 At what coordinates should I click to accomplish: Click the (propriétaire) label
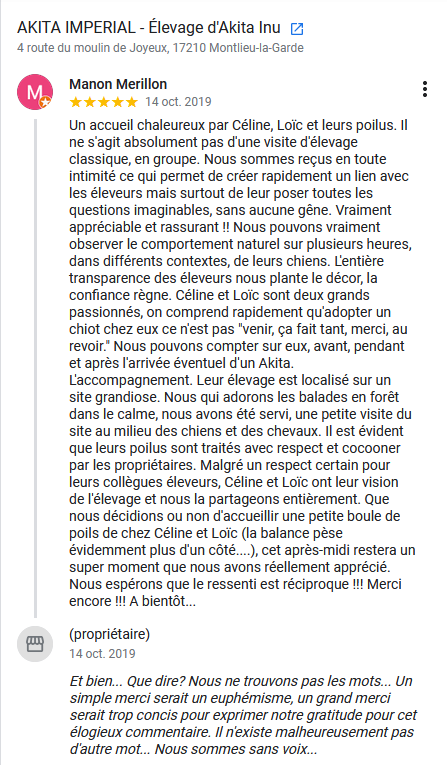click(109, 634)
